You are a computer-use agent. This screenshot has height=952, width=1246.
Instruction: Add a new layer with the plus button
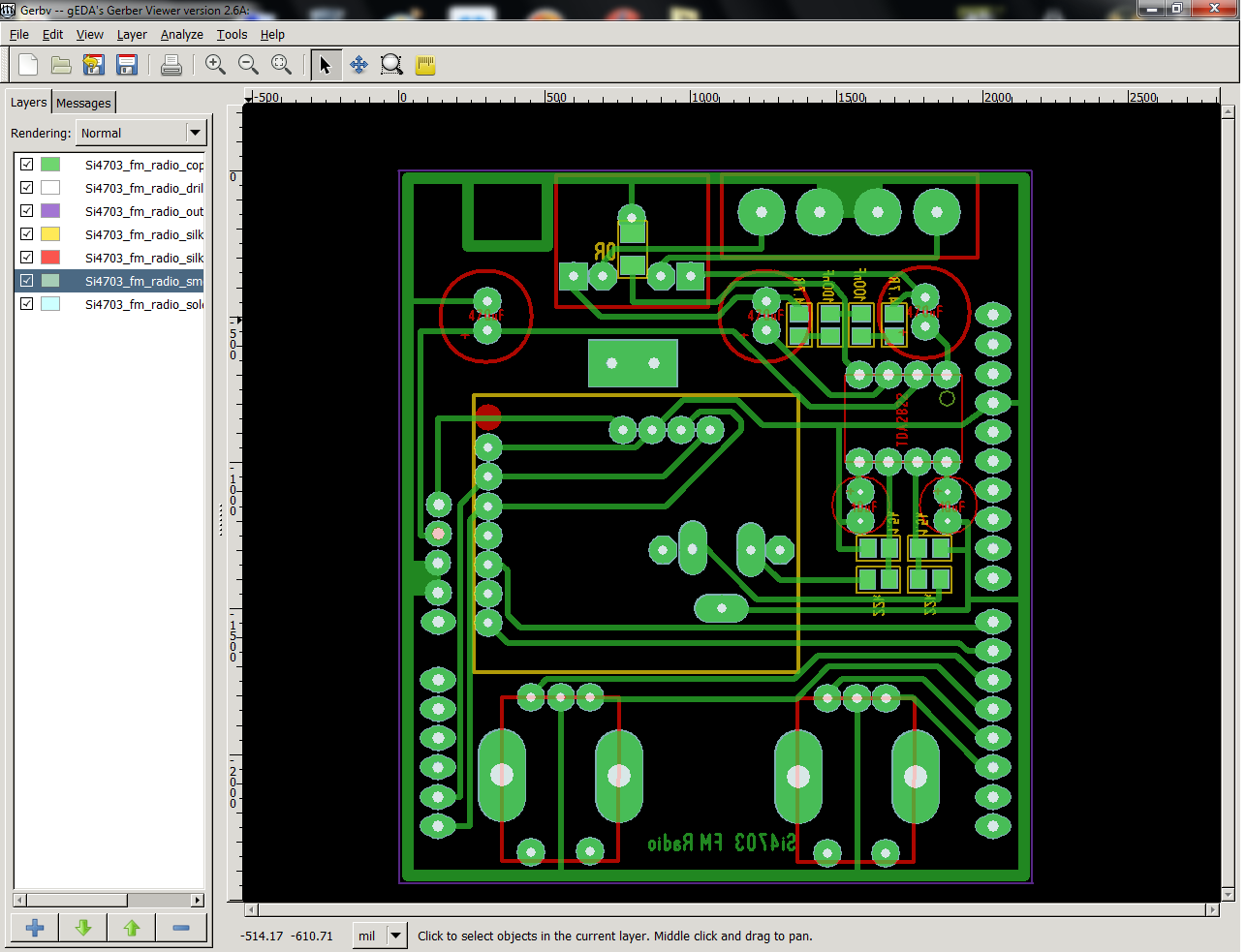click(34, 927)
